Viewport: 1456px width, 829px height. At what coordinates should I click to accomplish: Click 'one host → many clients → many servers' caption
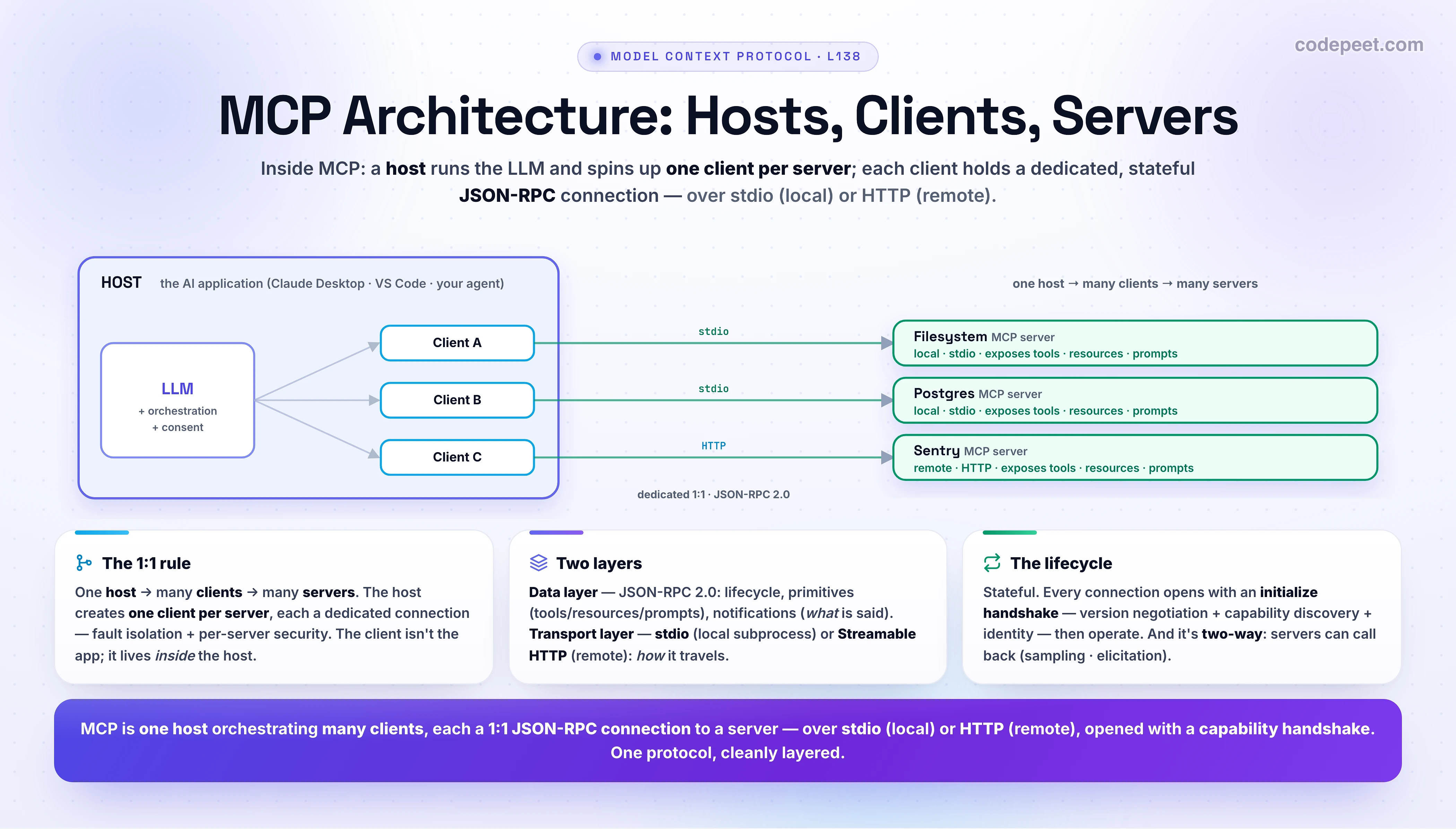[1135, 284]
